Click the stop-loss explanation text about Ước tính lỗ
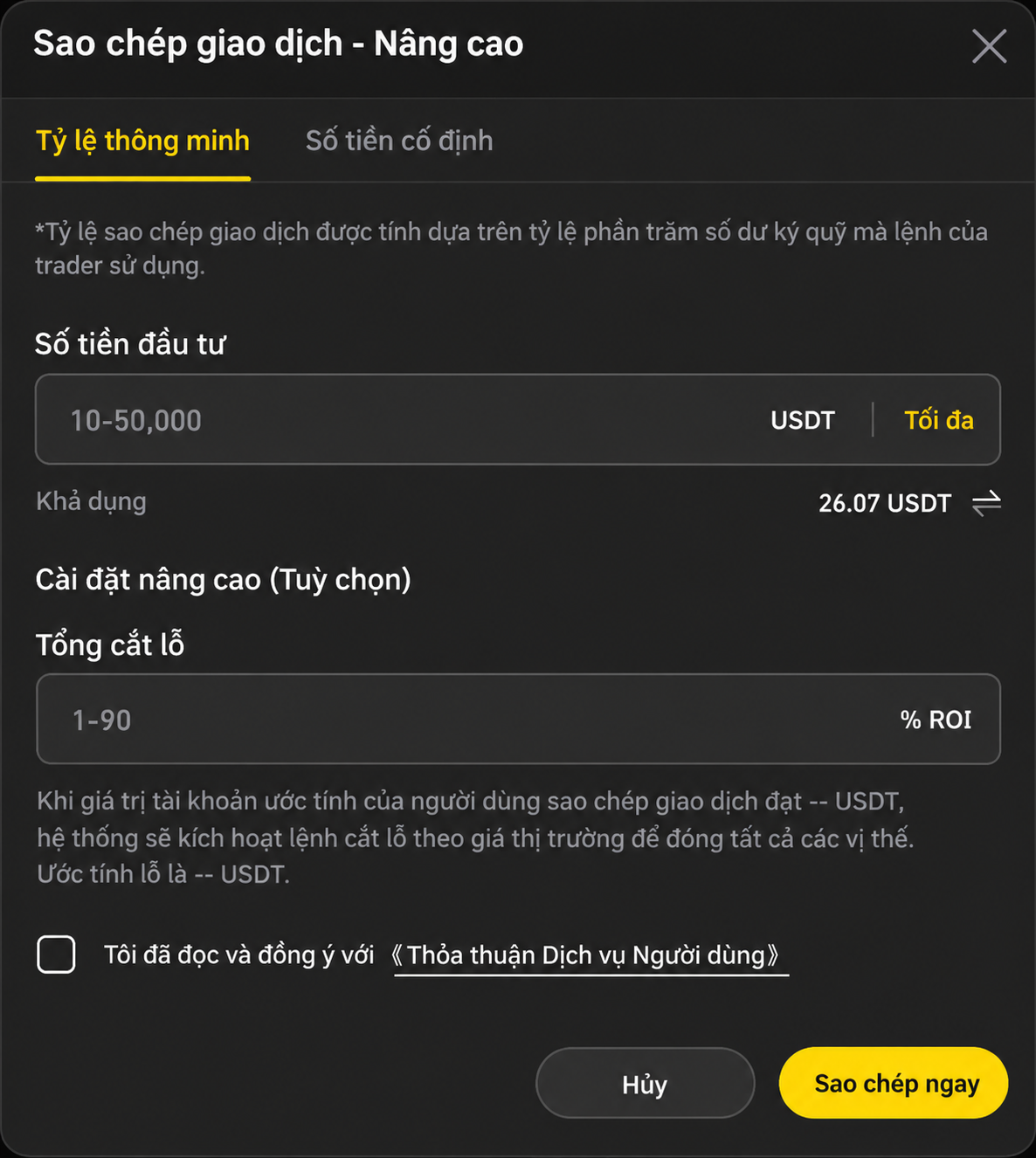The height and width of the screenshot is (1158, 1036). click(x=475, y=837)
